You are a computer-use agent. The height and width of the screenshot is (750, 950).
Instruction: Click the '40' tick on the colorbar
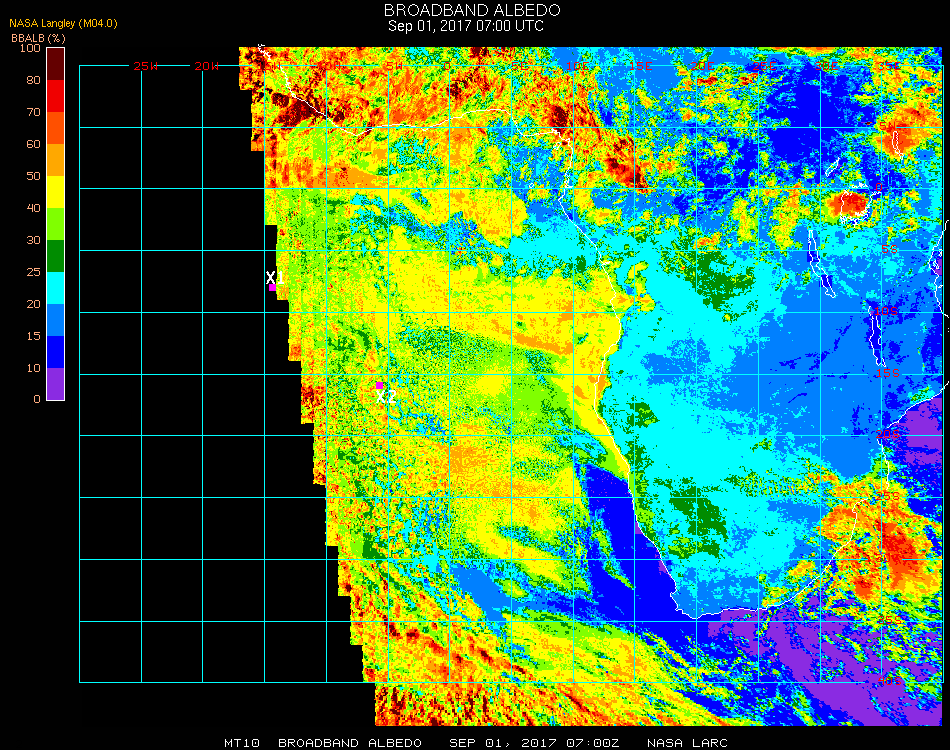click(33, 208)
